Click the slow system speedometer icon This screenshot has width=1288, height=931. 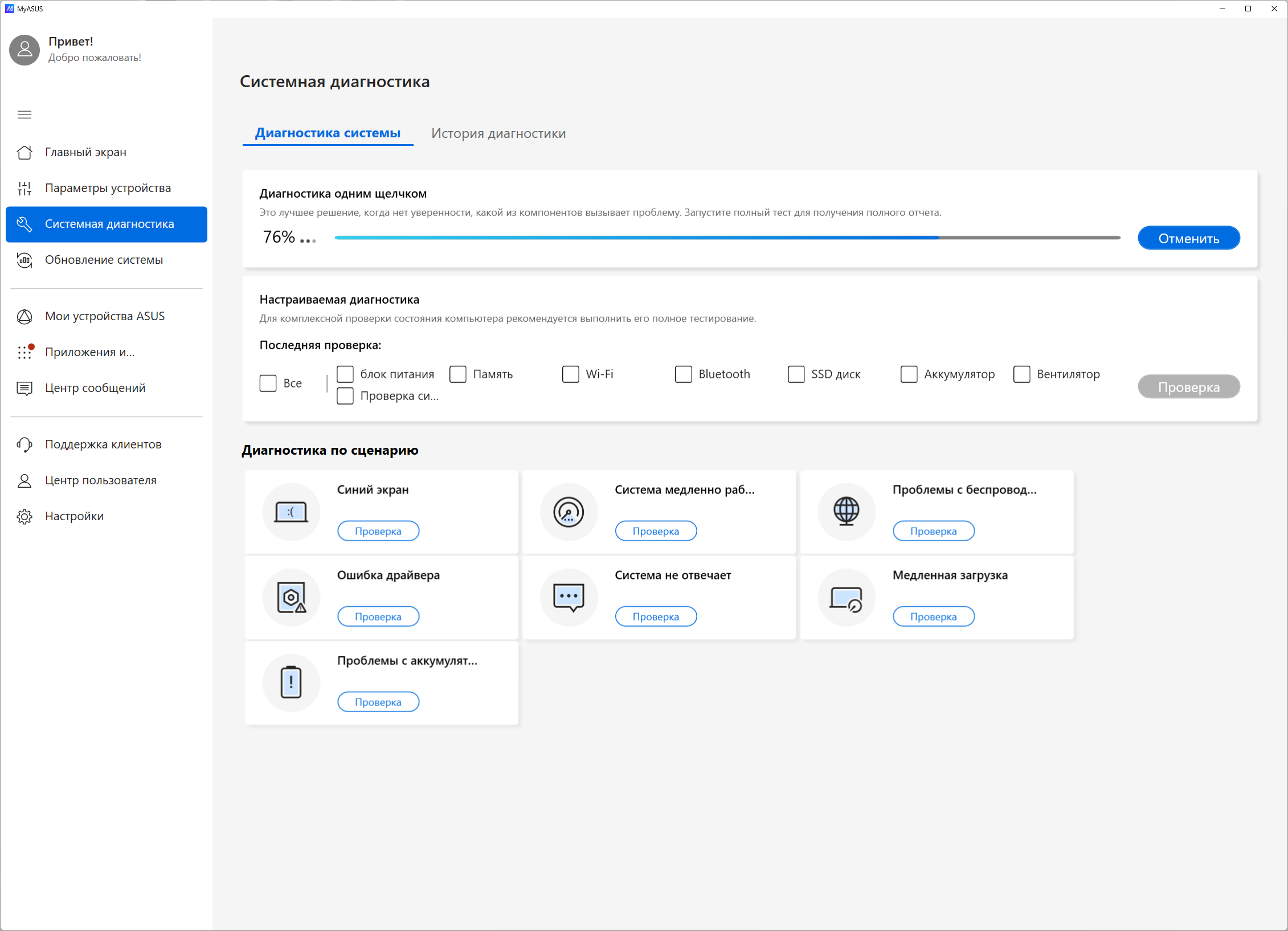click(569, 512)
